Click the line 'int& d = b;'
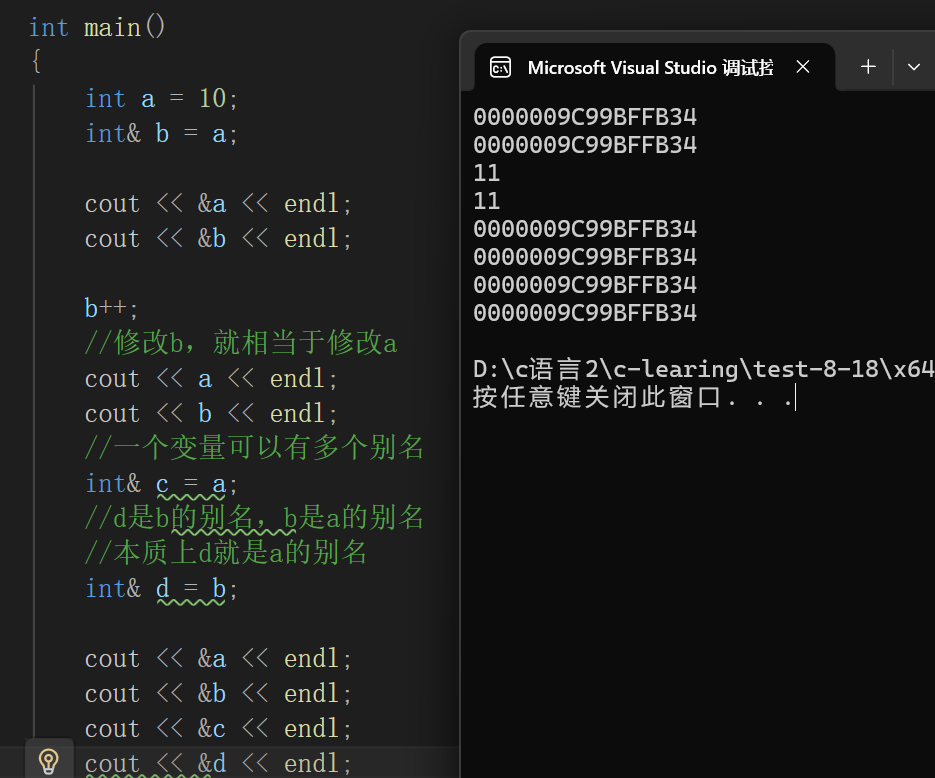The width and height of the screenshot is (935, 778). pos(161,588)
